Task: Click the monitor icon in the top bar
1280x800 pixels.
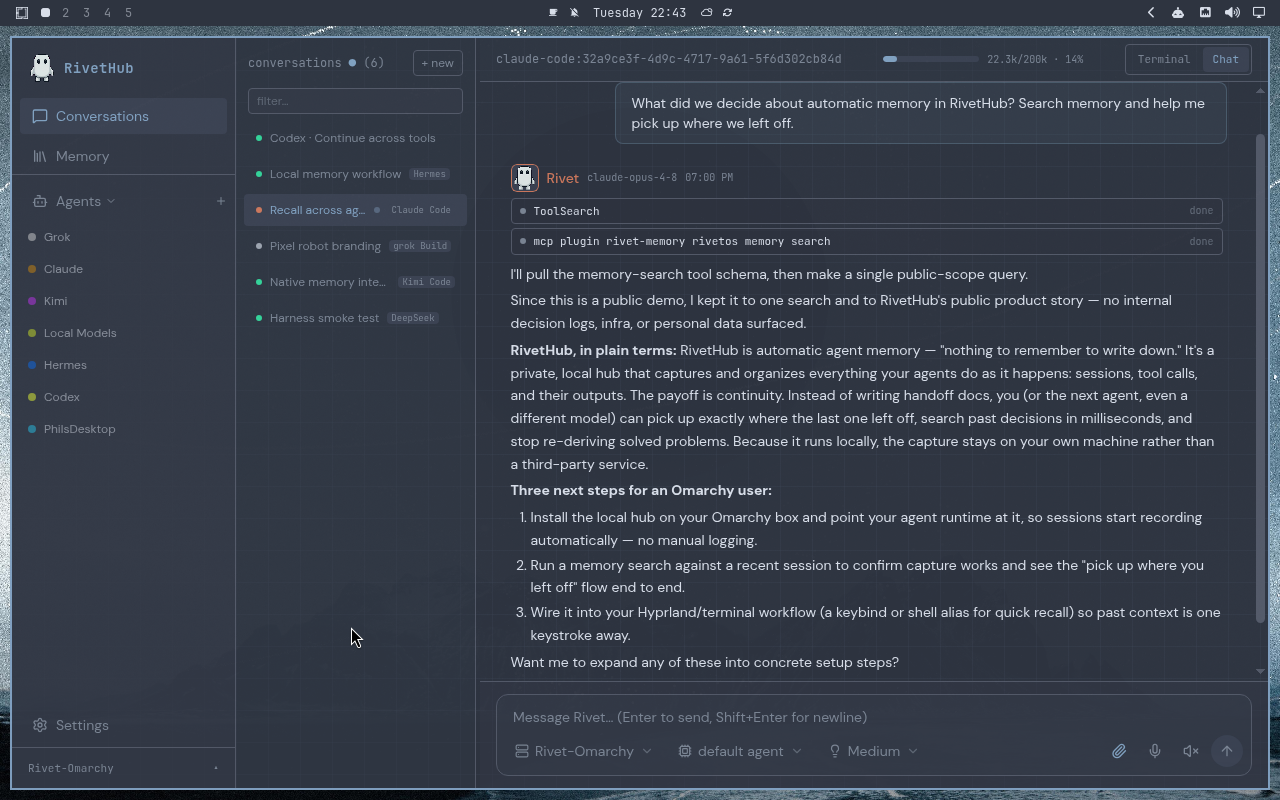Action: [x=1259, y=13]
